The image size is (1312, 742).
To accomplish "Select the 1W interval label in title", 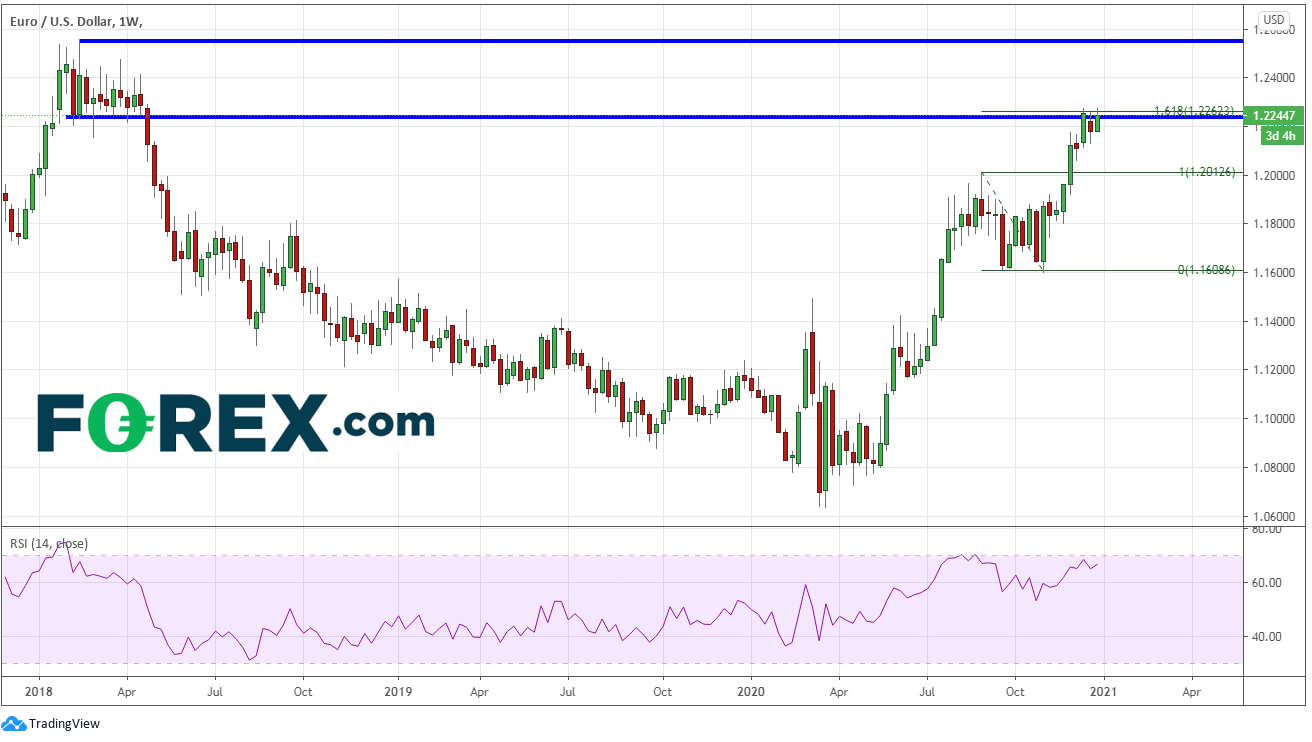I will coord(130,20).
